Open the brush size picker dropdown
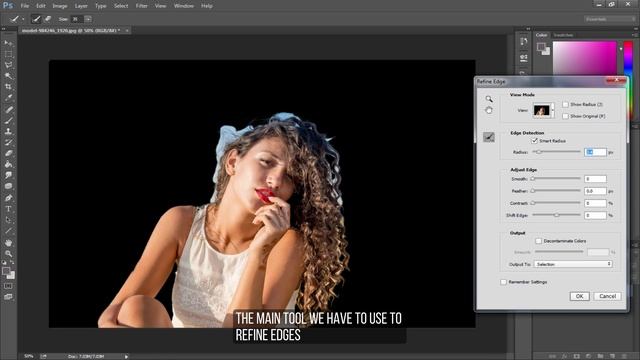 tap(88, 19)
